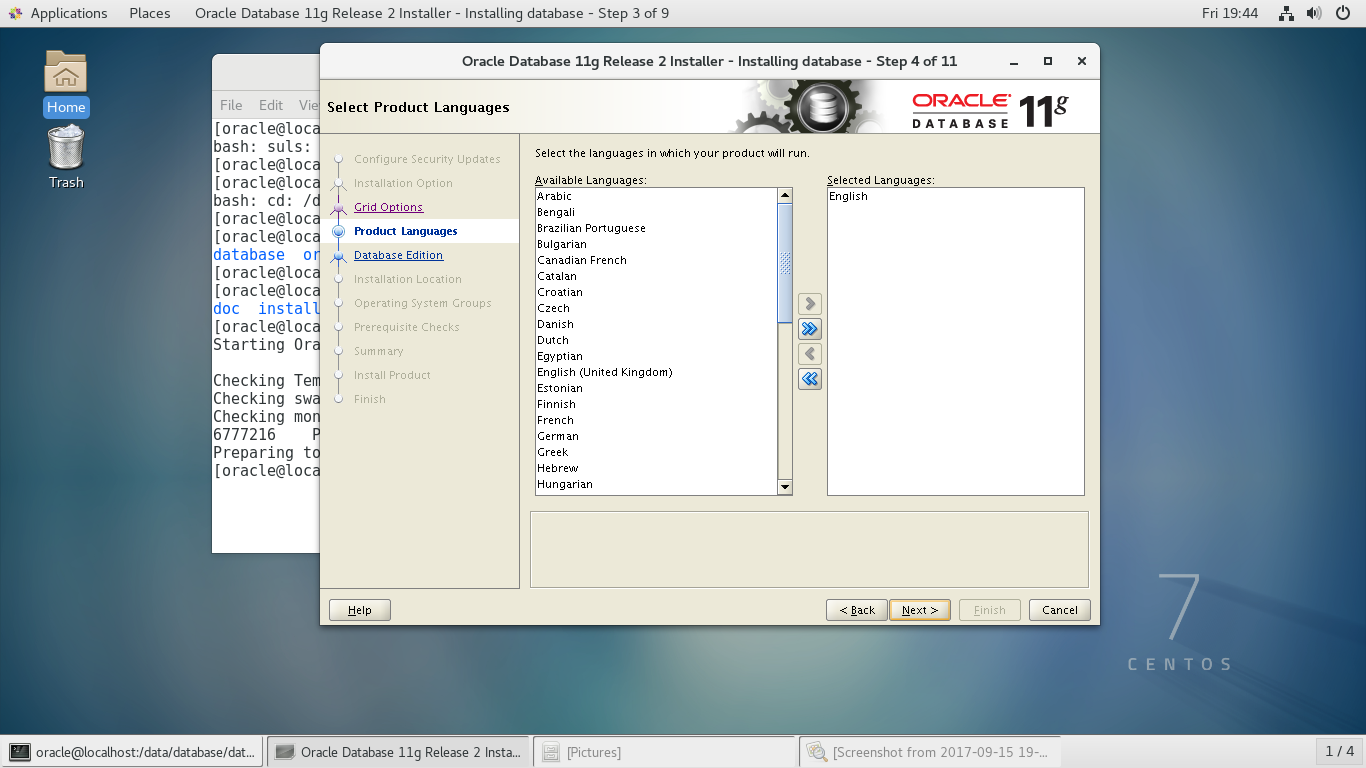
Task: Click the scroll down arrow of the Available Languages list
Action: [x=785, y=487]
